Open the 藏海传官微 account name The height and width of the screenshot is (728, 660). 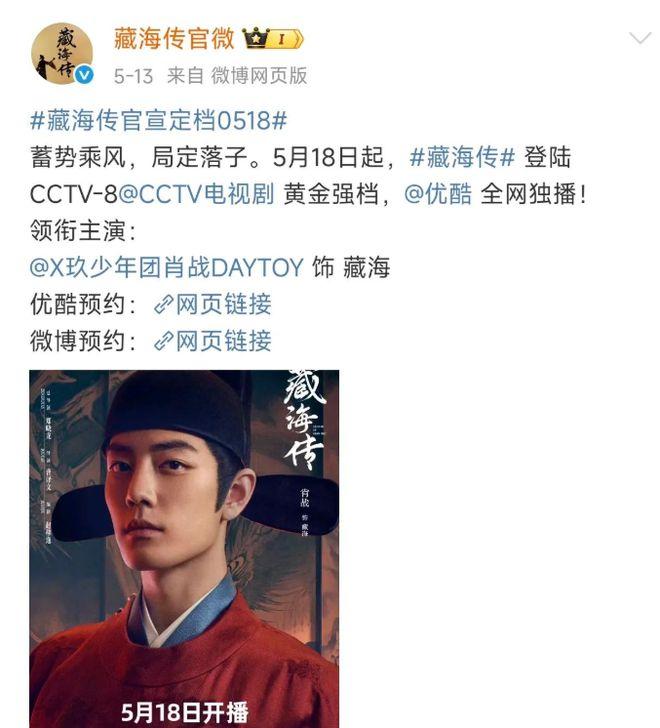pos(174,38)
